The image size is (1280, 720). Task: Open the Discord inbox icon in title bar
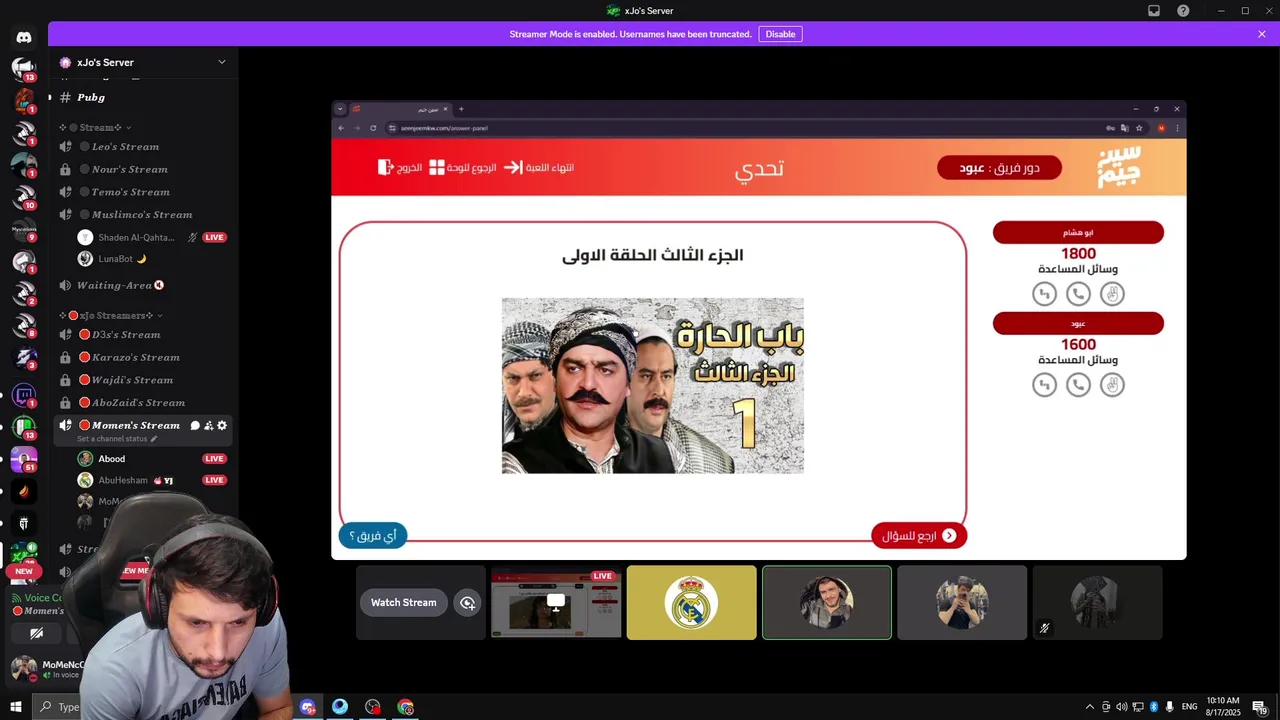[x=1153, y=11]
